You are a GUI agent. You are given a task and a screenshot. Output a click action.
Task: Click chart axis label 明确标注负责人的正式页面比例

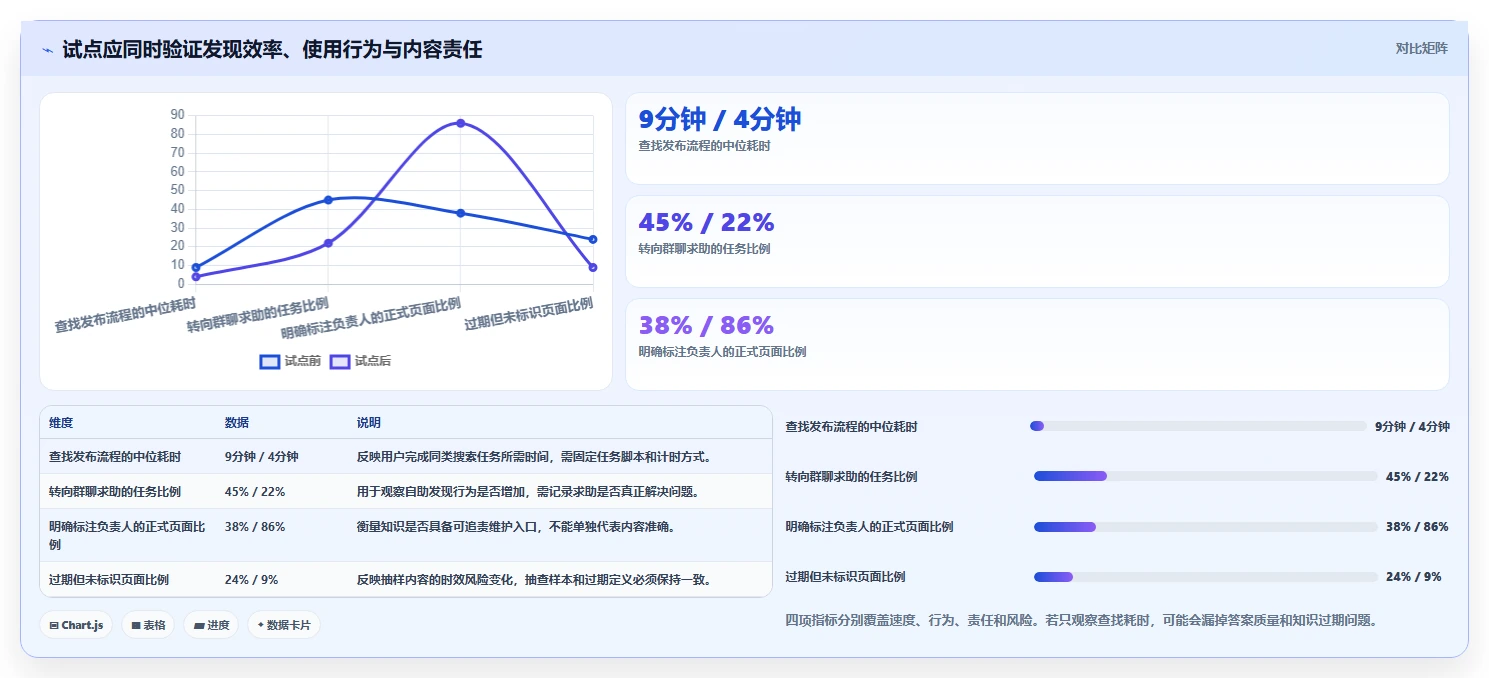[370, 319]
